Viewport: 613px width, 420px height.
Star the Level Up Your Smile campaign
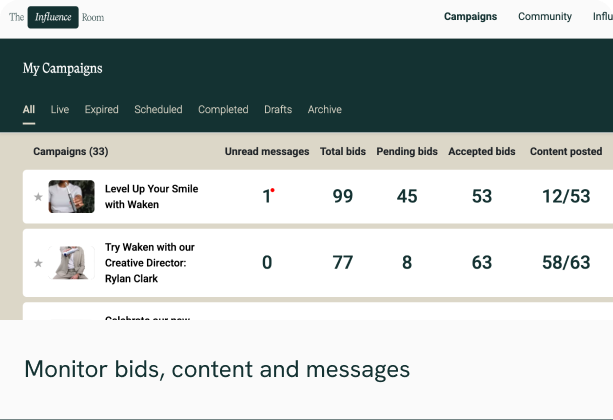point(38,197)
